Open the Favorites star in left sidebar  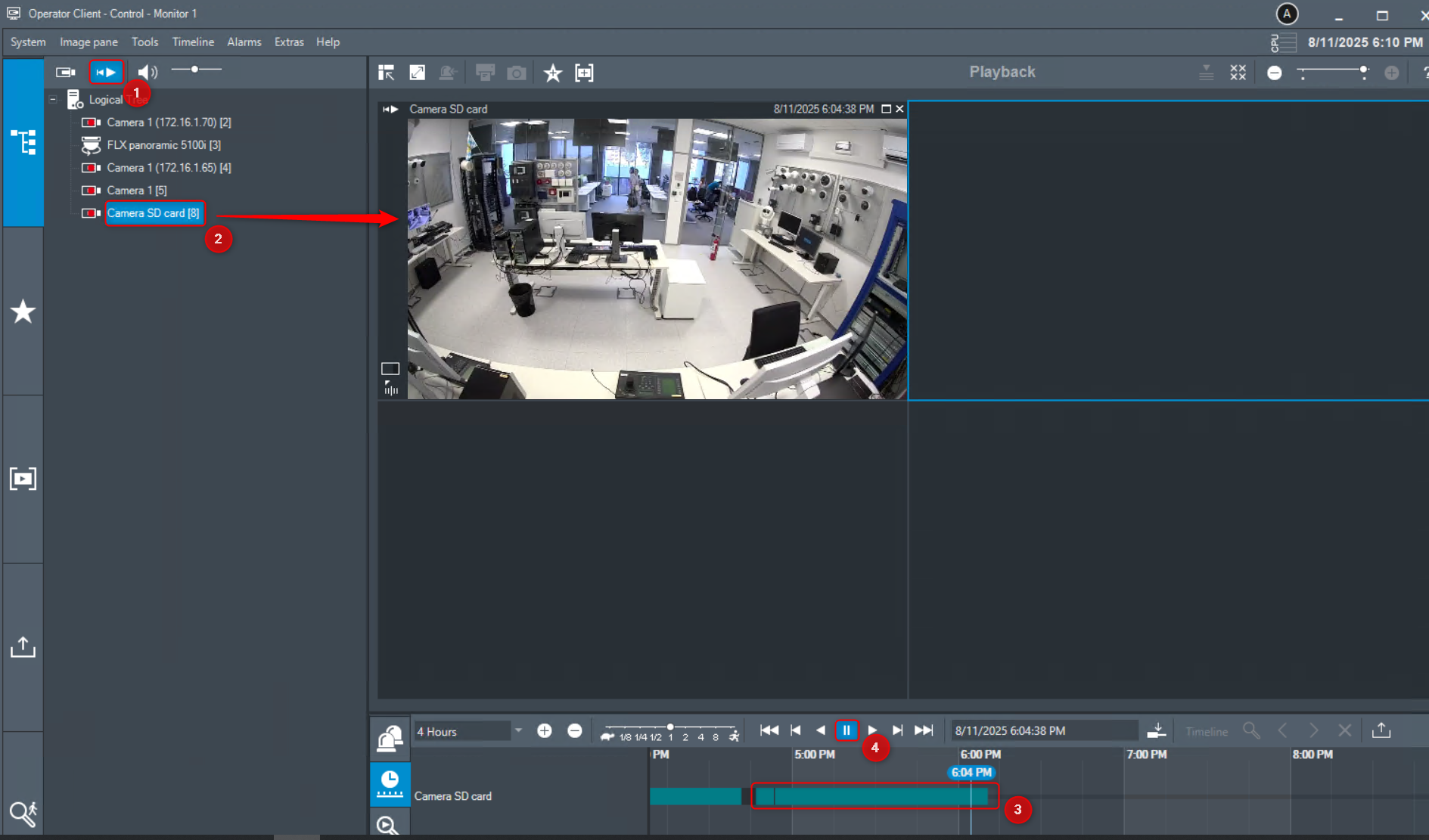pos(23,312)
